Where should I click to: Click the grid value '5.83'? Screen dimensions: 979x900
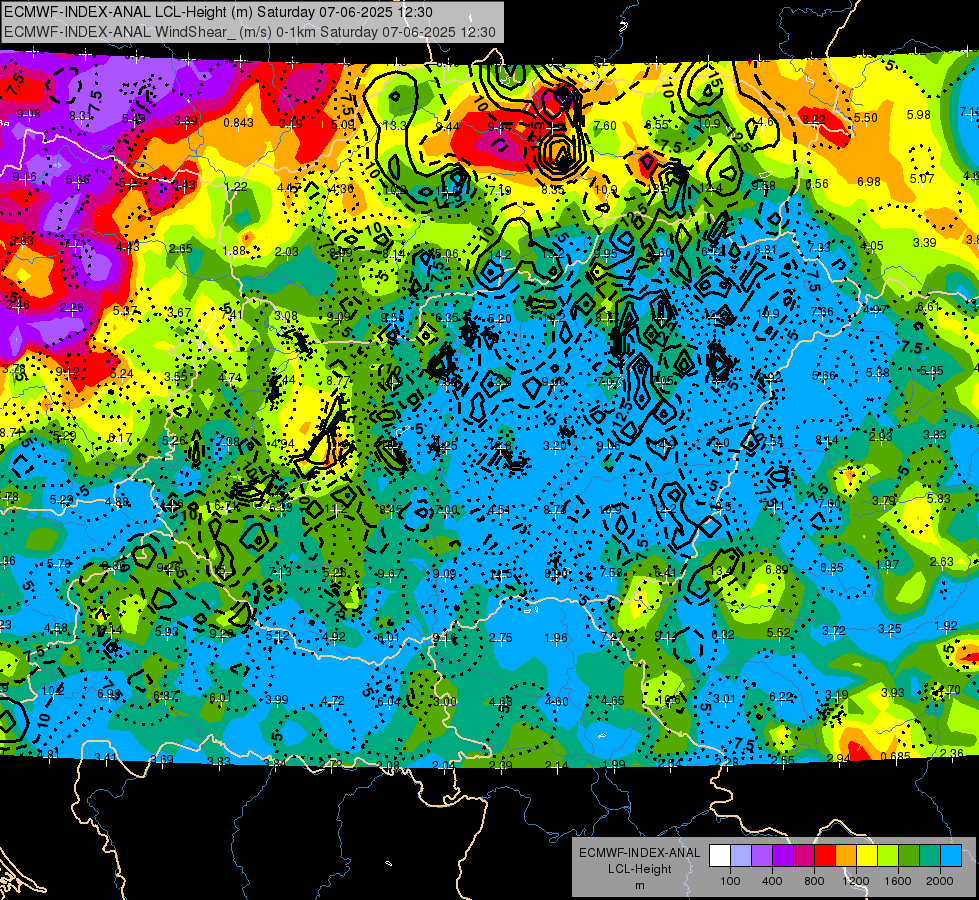pos(938,498)
